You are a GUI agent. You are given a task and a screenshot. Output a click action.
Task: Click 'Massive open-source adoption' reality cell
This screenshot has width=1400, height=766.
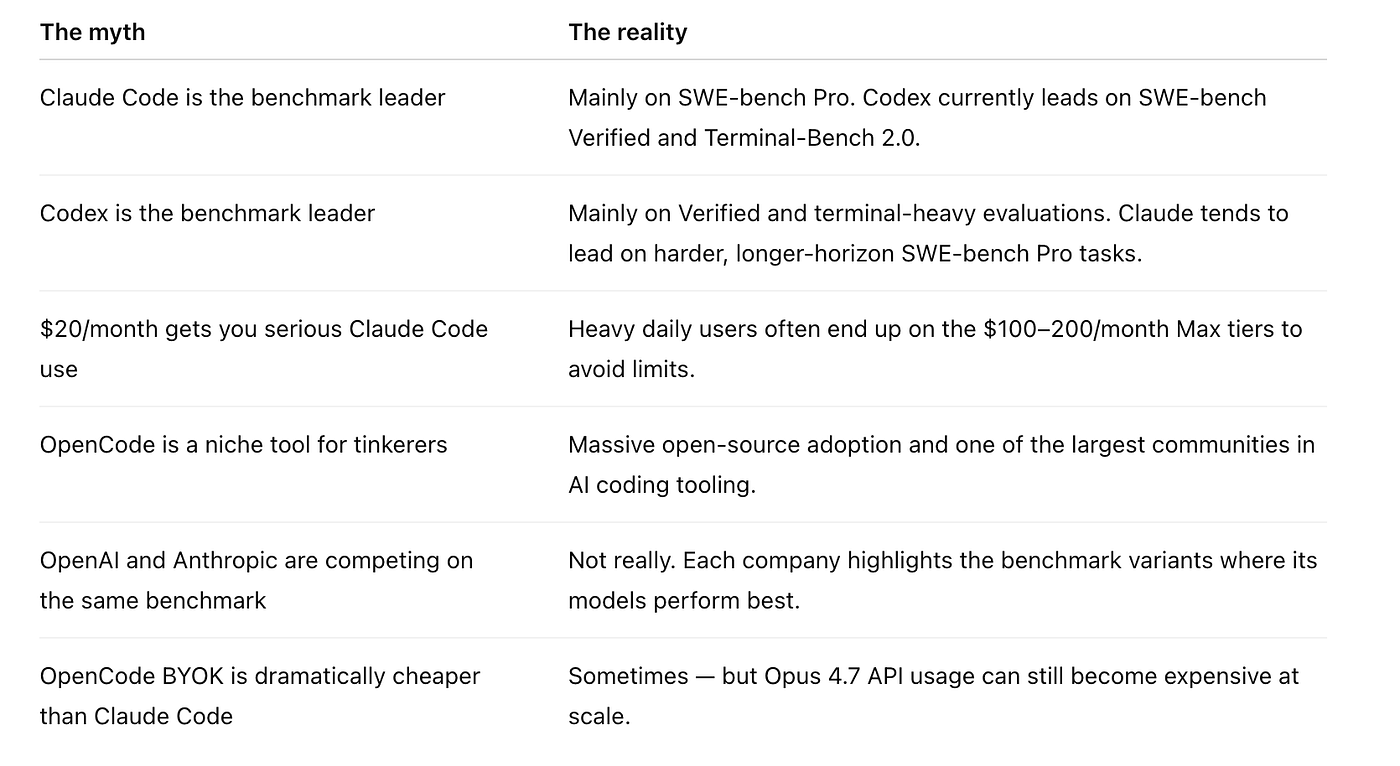click(941, 464)
